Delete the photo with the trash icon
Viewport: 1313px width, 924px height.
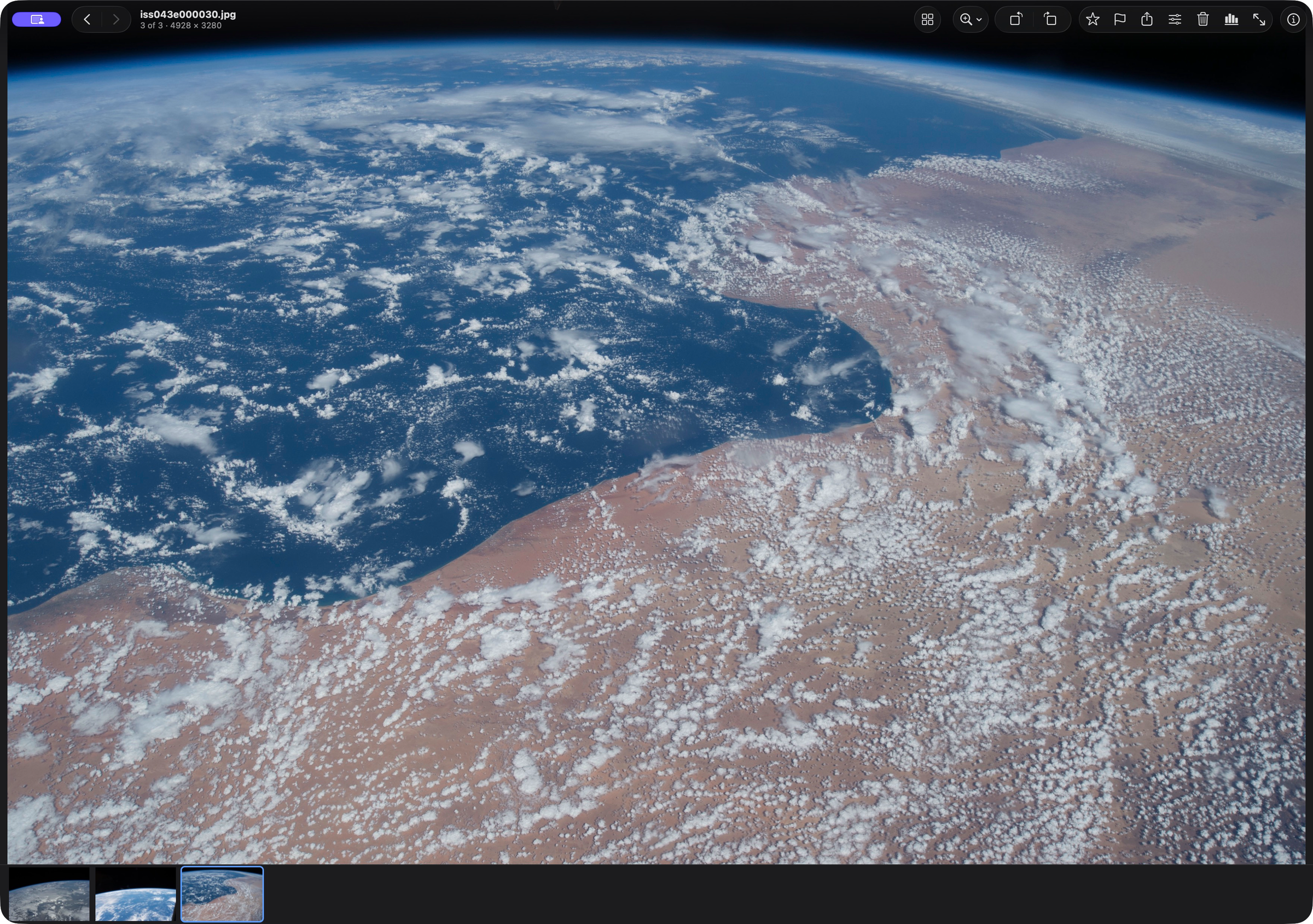coord(1202,20)
